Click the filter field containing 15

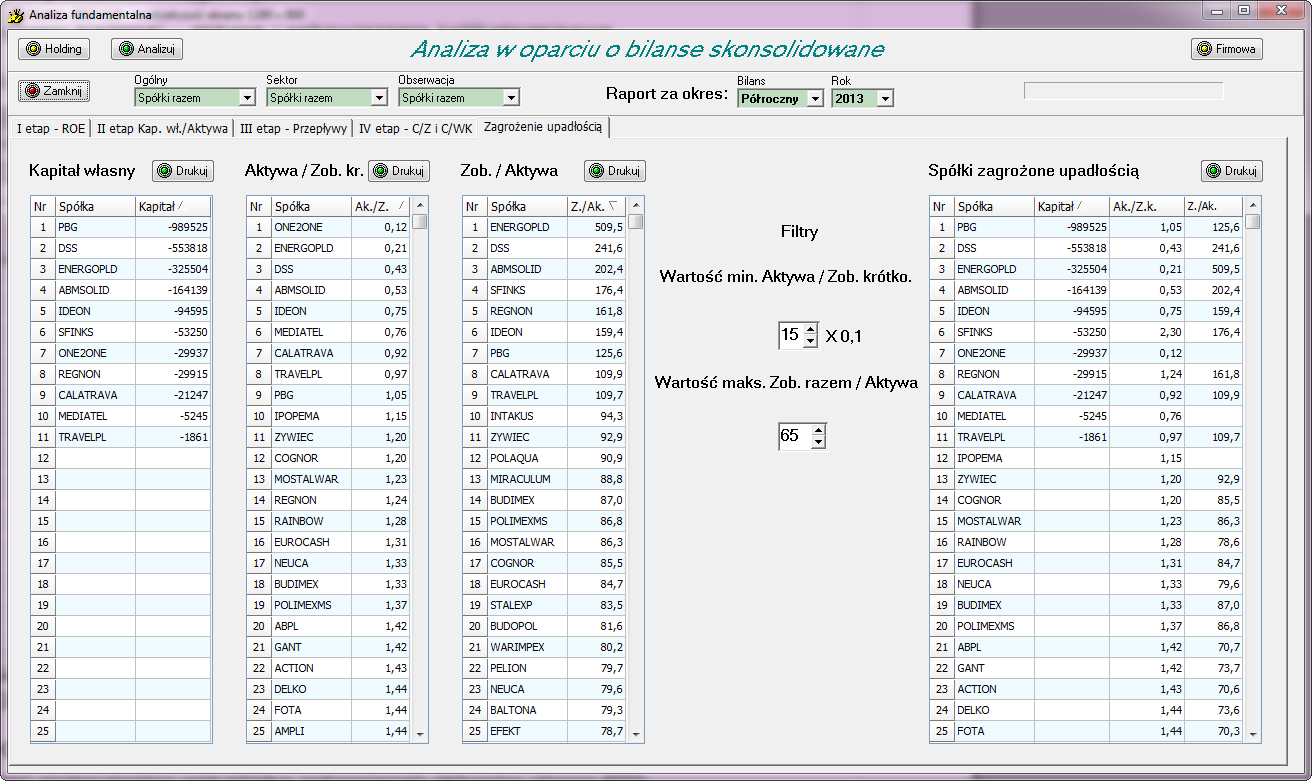[791, 335]
